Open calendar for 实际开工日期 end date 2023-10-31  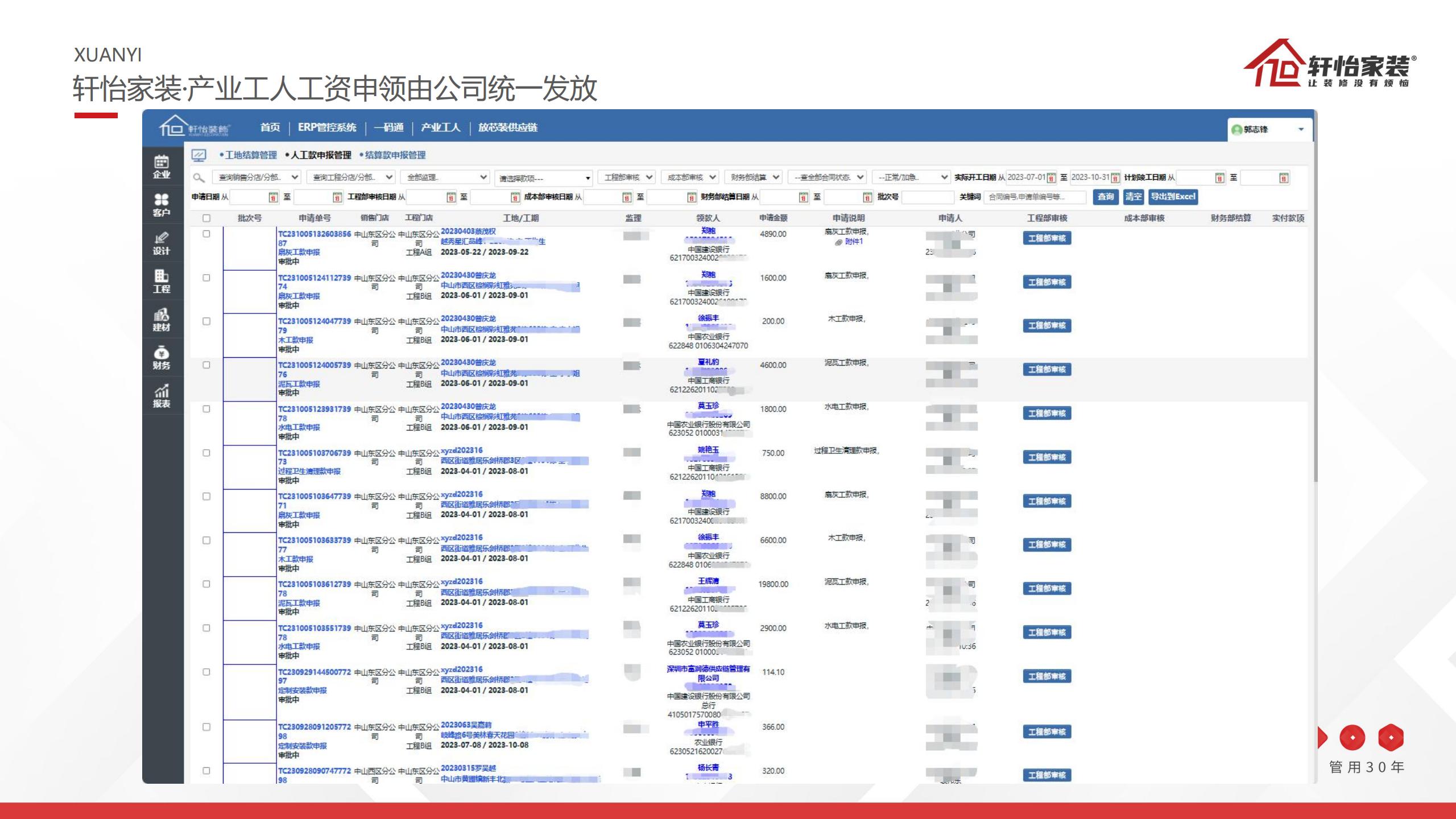click(x=1115, y=177)
